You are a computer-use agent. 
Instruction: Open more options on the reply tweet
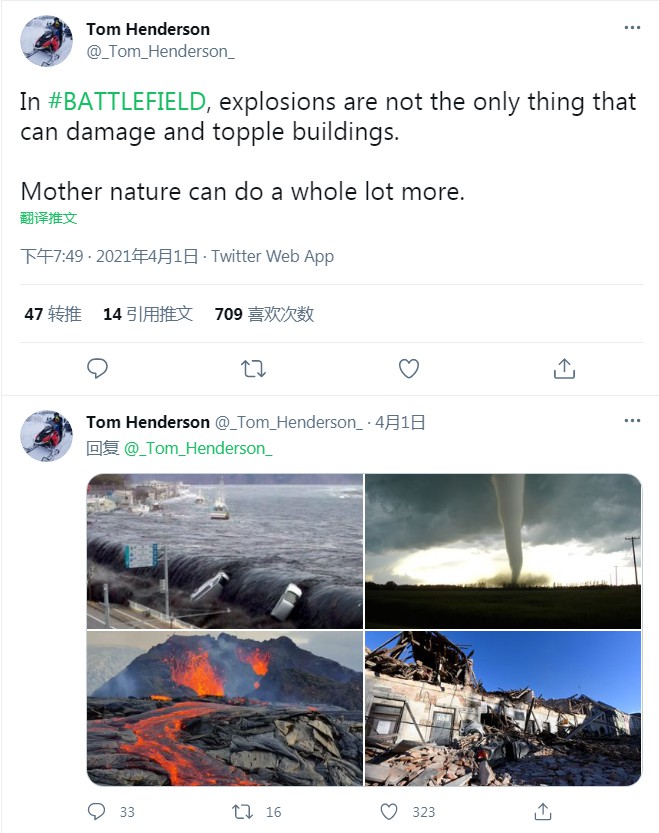(x=632, y=421)
